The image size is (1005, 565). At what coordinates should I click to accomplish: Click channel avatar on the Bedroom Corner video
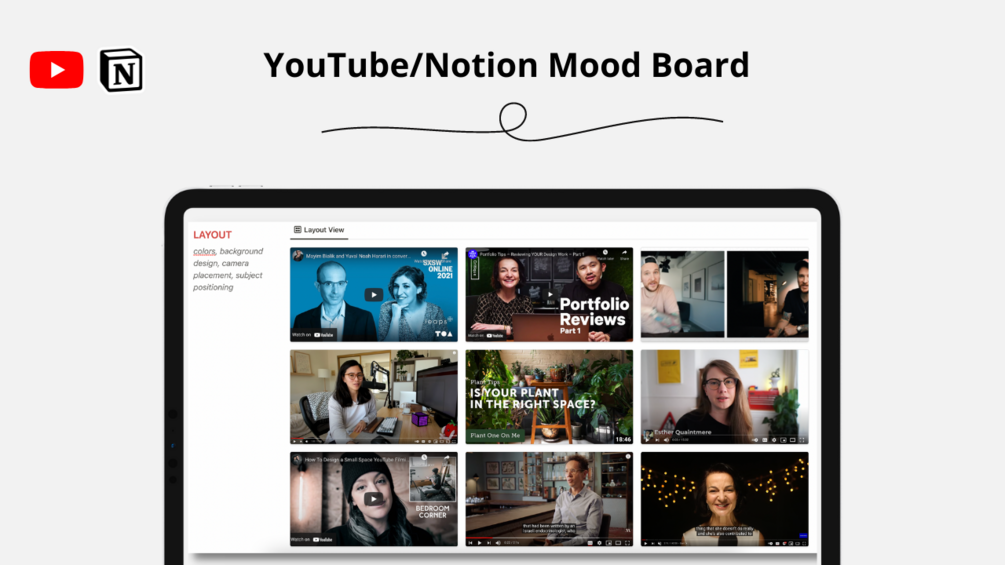(x=297, y=459)
